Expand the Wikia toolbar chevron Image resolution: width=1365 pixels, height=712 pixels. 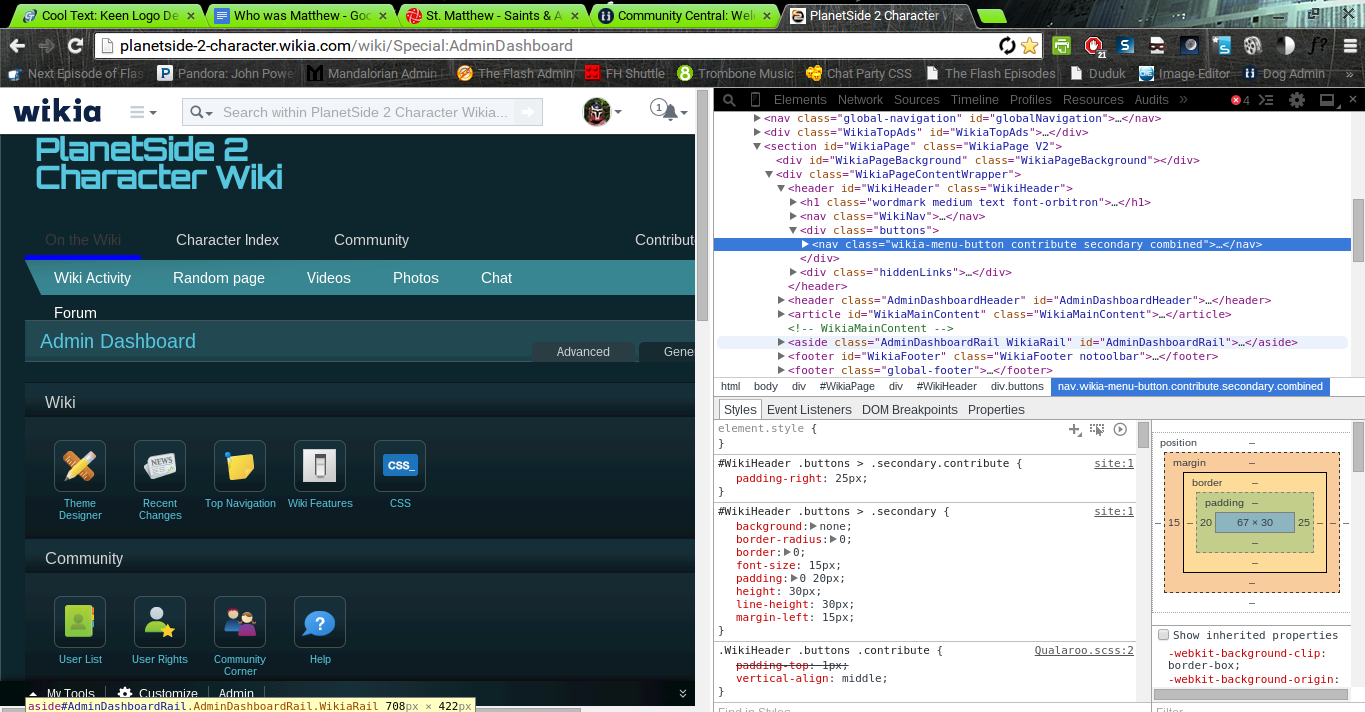(683, 693)
